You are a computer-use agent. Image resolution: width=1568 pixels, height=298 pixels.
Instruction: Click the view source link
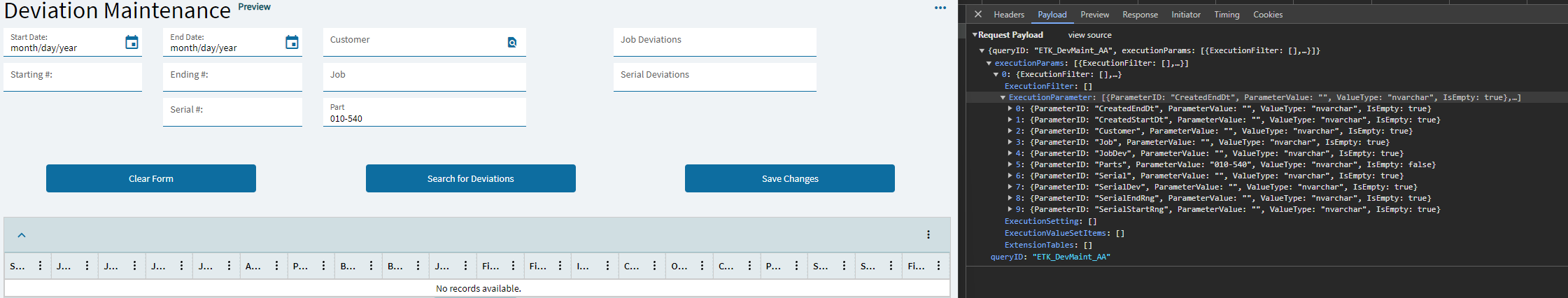click(x=1089, y=35)
